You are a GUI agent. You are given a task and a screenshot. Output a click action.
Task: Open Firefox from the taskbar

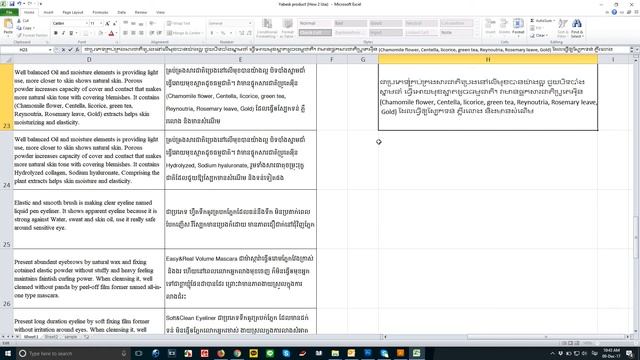221,353
